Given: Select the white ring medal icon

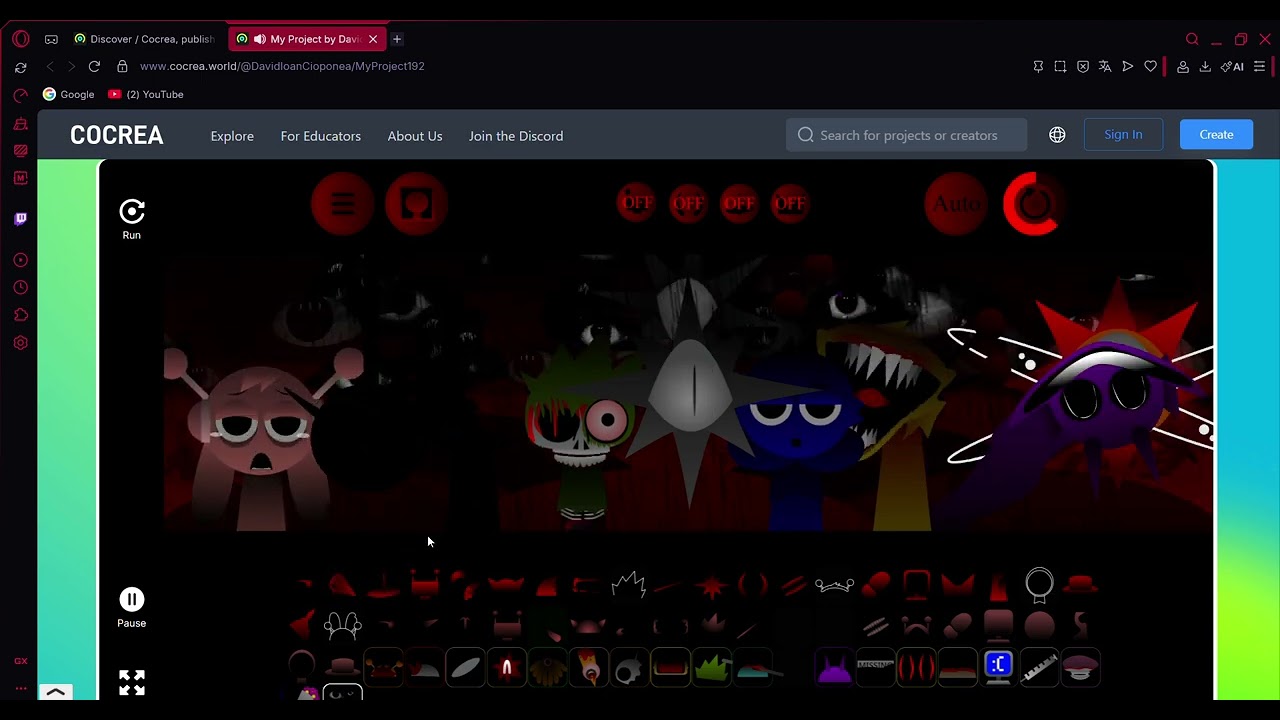Looking at the screenshot, I should (x=1039, y=584).
